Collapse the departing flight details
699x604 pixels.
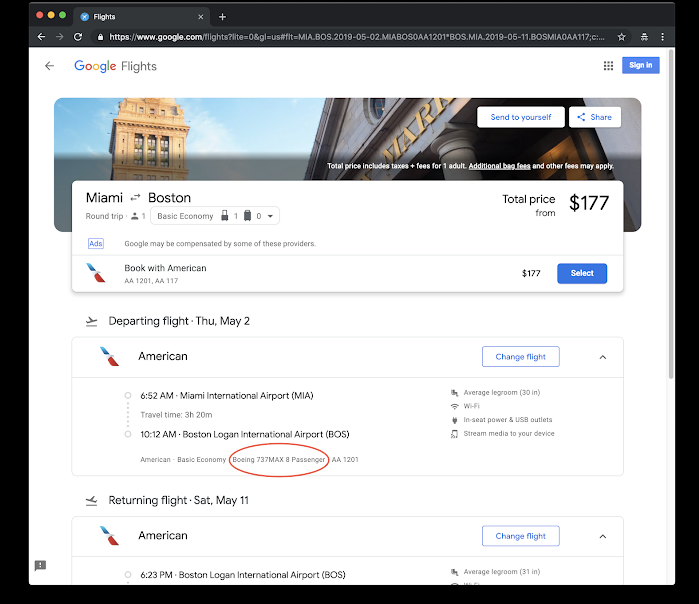pyautogui.click(x=602, y=357)
